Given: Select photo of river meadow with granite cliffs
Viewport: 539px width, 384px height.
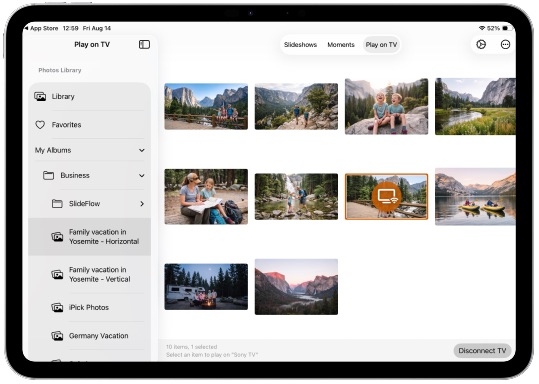Looking at the screenshot, I should pos(475,106).
